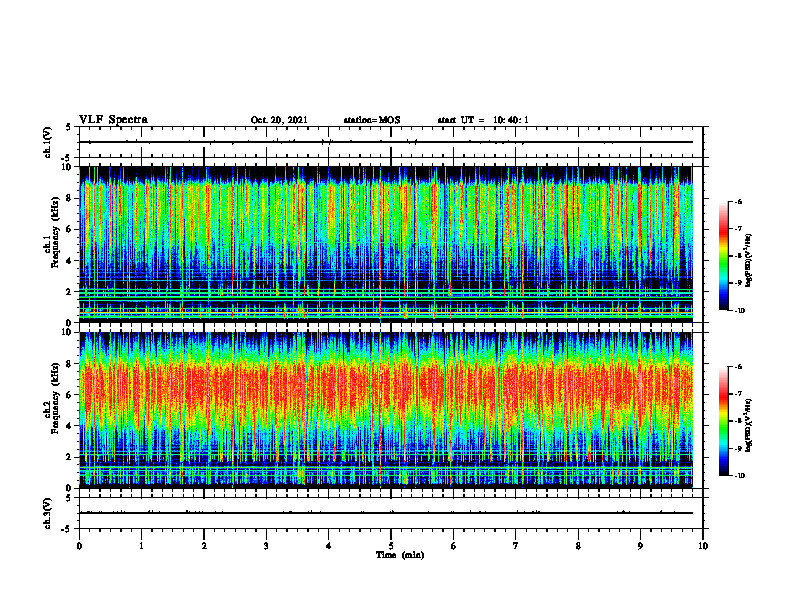Click the "2" tick on ch.1 frequency axis

69,292
